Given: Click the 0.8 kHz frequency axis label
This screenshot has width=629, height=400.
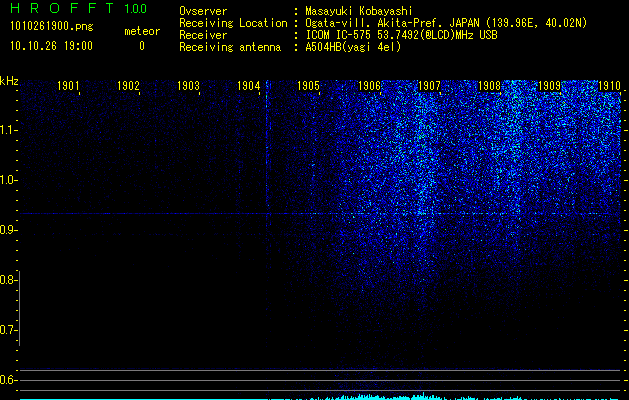Looking at the screenshot, I should [x=8, y=280].
